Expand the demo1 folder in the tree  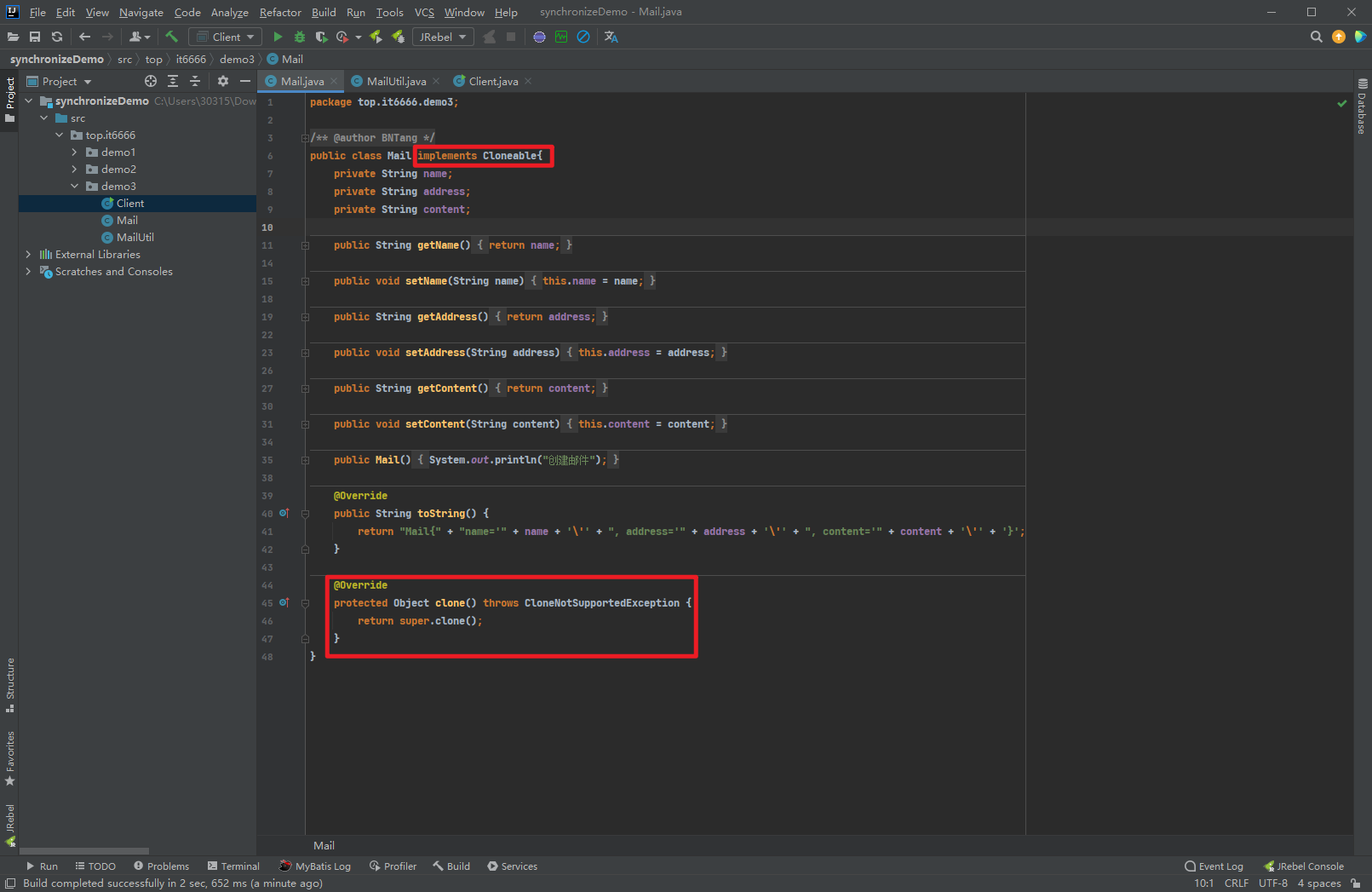tap(75, 153)
